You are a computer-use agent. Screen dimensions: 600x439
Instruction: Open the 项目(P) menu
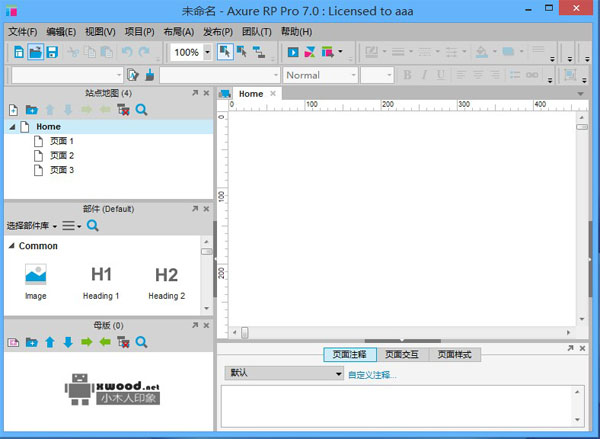point(139,32)
